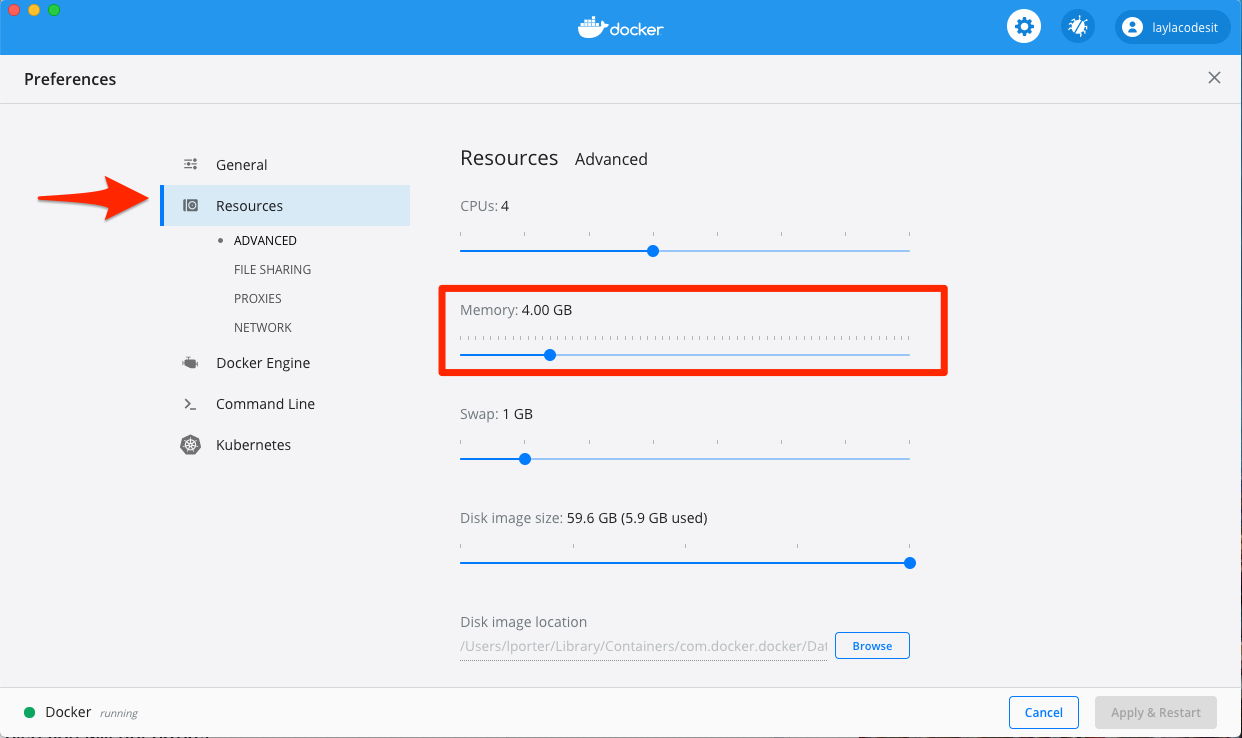
Task: Select the Resources section label
Action: 249,206
